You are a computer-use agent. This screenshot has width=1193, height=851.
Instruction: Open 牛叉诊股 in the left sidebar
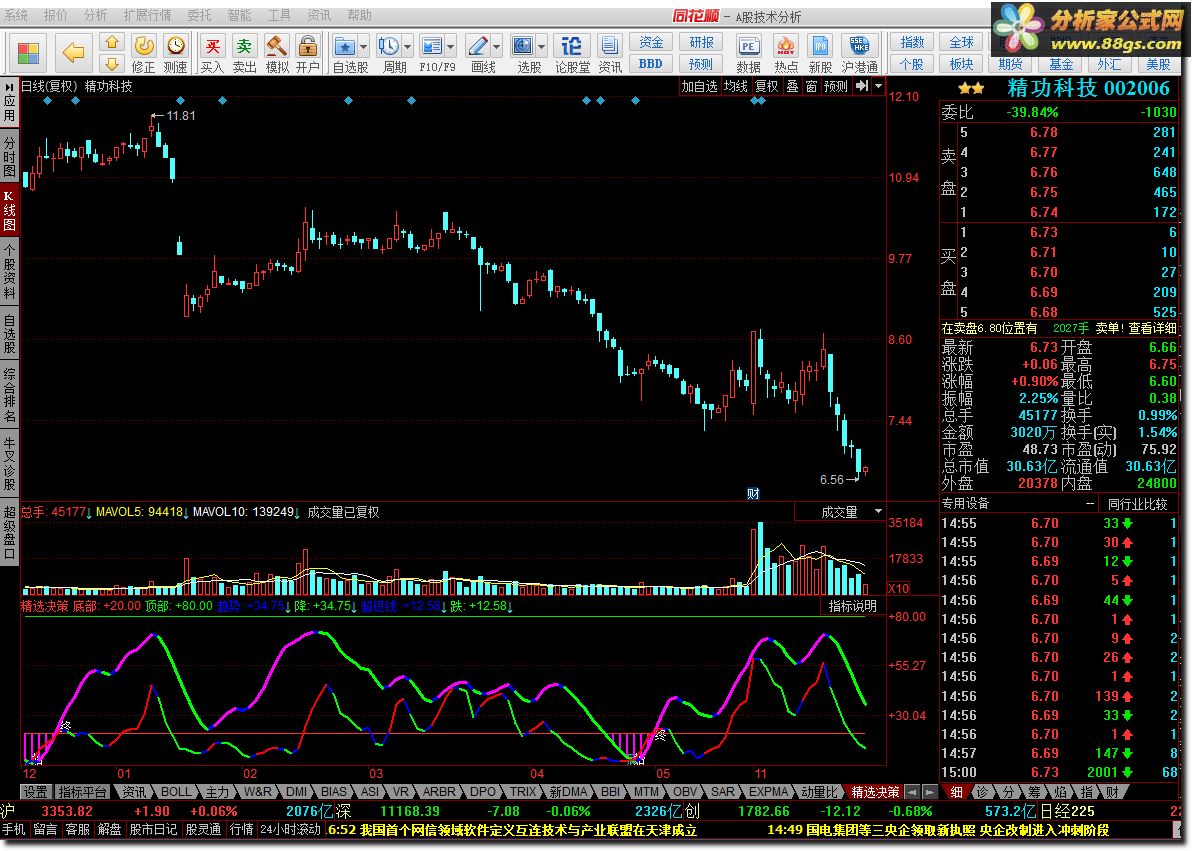pyautogui.click(x=9, y=464)
